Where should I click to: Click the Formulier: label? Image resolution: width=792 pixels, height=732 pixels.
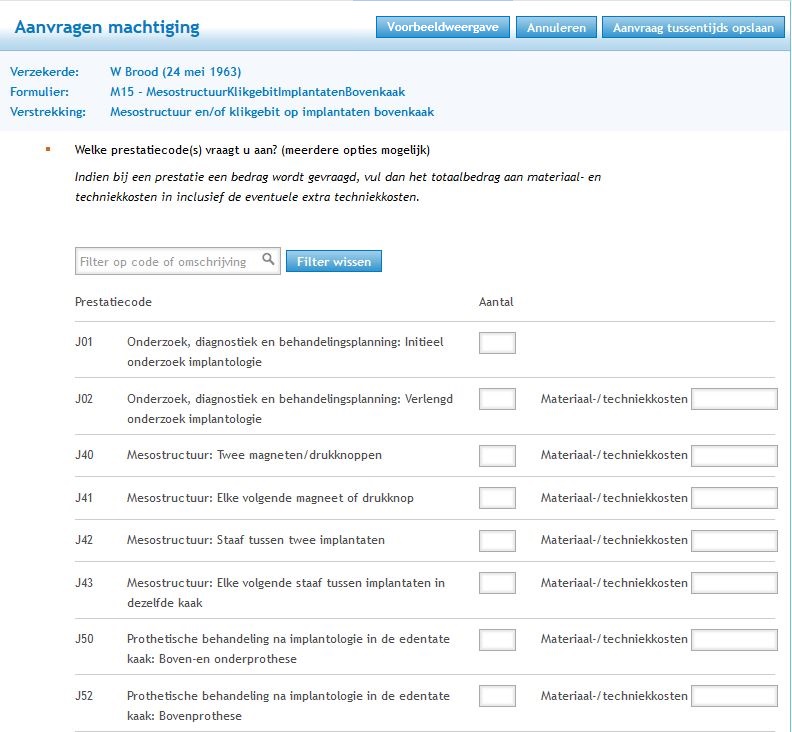(39, 92)
